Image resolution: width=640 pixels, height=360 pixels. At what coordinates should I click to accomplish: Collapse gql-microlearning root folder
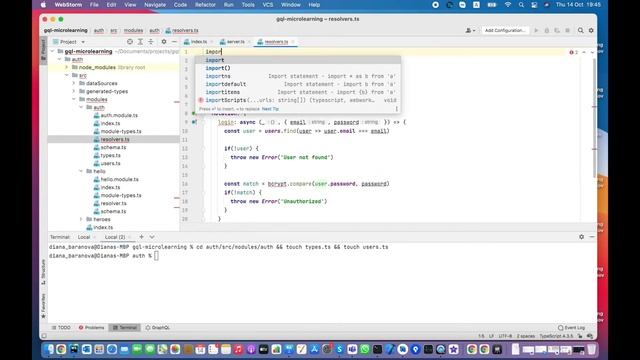point(52,51)
